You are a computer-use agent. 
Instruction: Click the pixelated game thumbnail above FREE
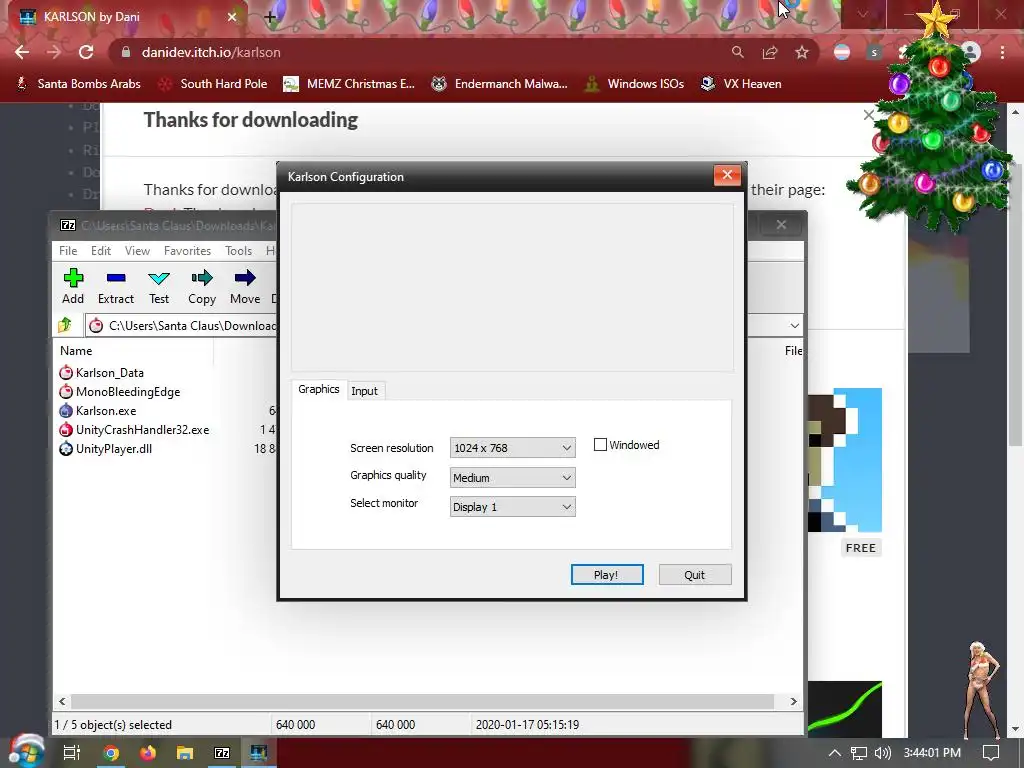(845, 460)
